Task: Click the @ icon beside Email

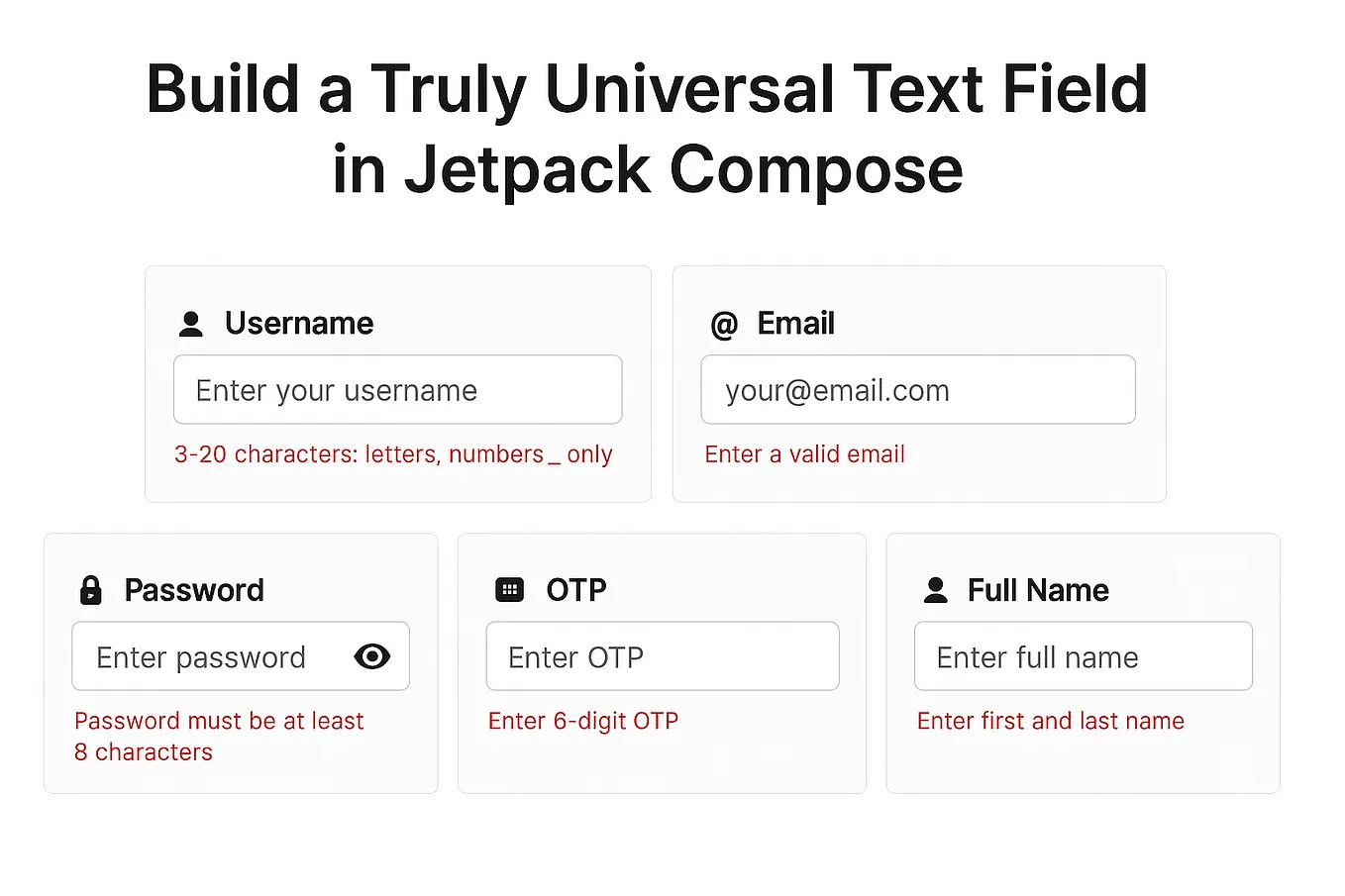Action: [724, 325]
